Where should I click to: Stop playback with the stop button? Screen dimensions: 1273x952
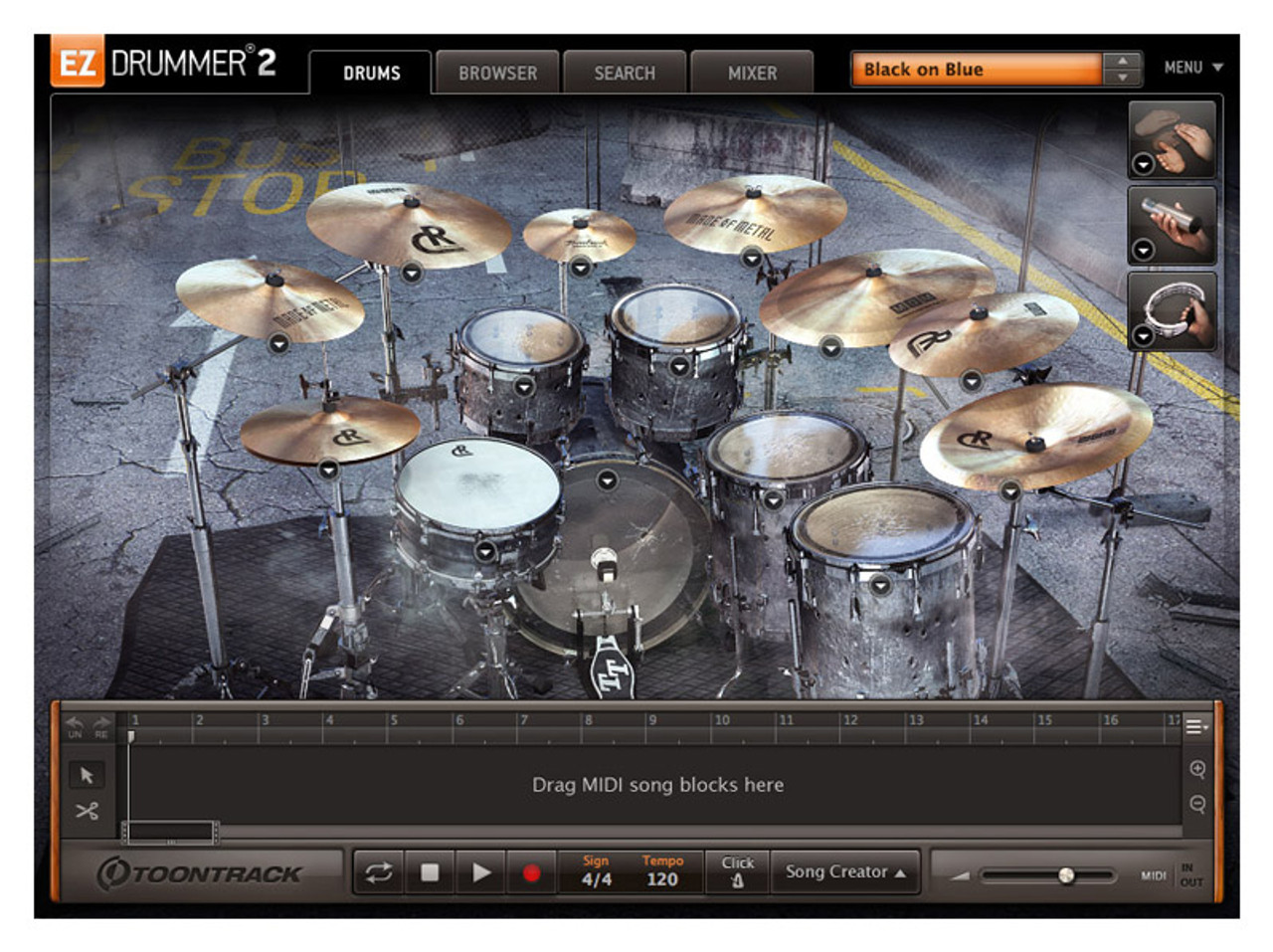coord(430,872)
